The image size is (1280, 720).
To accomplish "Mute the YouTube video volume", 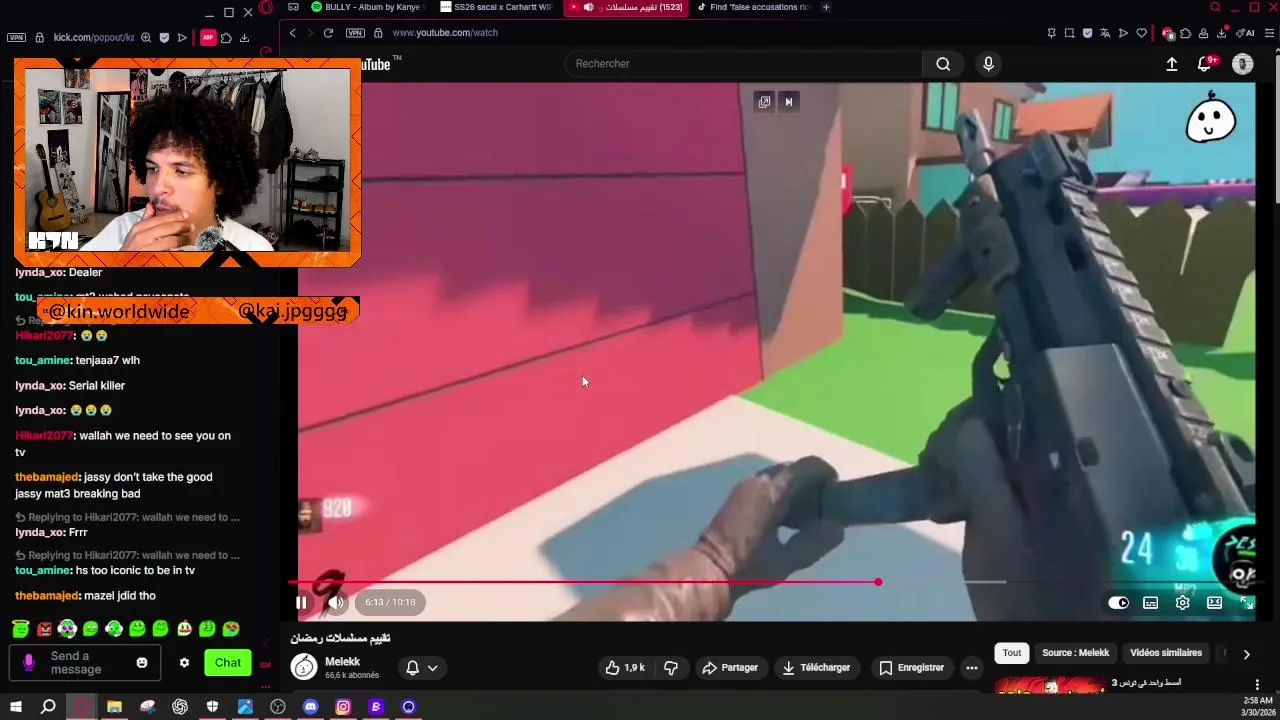I will pyautogui.click(x=336, y=602).
